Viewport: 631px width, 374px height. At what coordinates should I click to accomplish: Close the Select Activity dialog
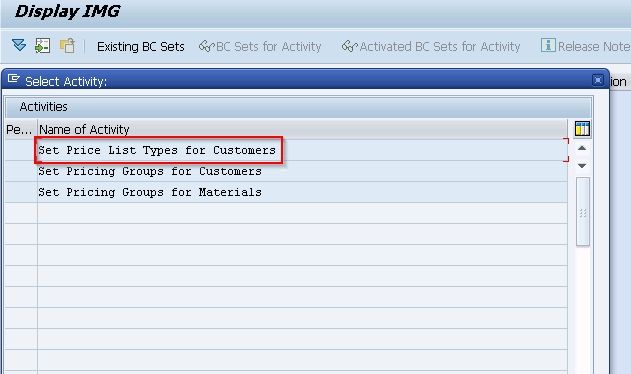[x=598, y=80]
